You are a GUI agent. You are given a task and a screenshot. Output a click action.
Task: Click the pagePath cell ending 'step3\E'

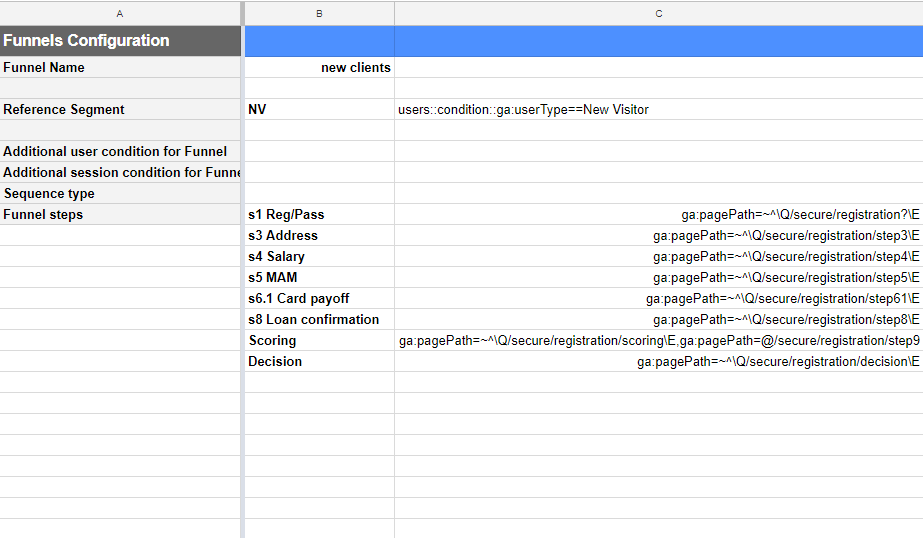659,235
